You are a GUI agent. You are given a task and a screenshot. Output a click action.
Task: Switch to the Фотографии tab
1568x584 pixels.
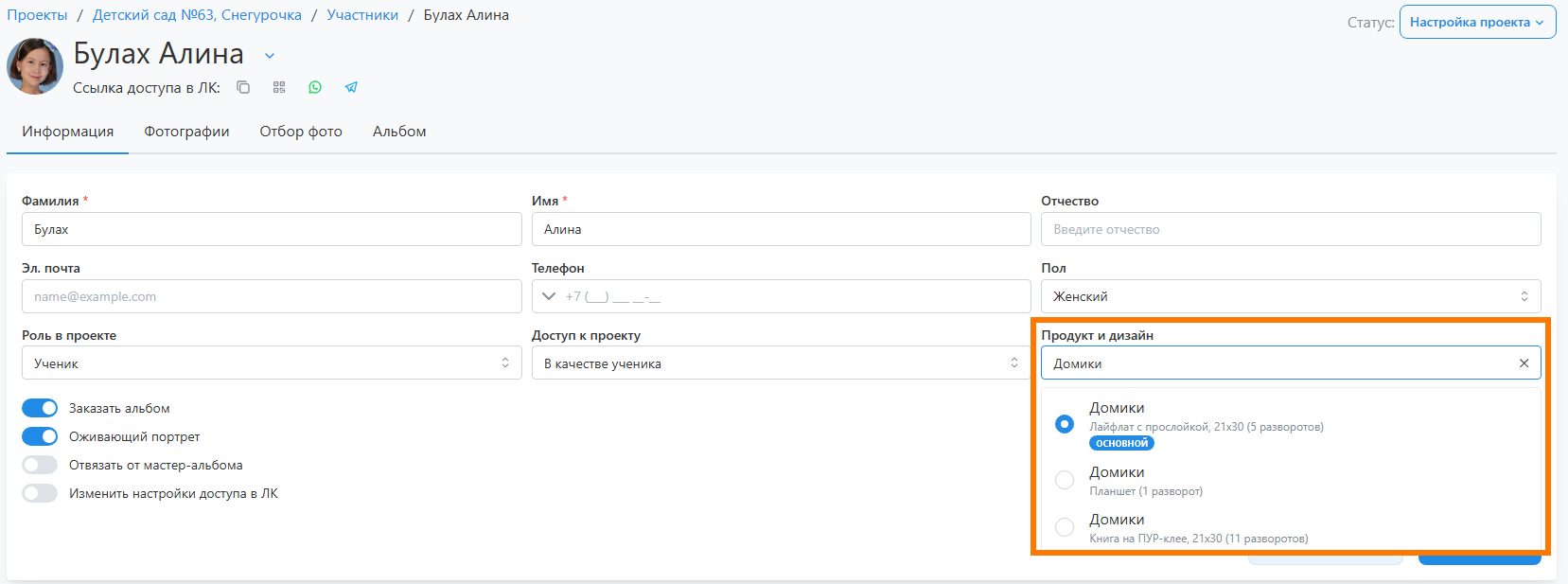click(x=186, y=132)
